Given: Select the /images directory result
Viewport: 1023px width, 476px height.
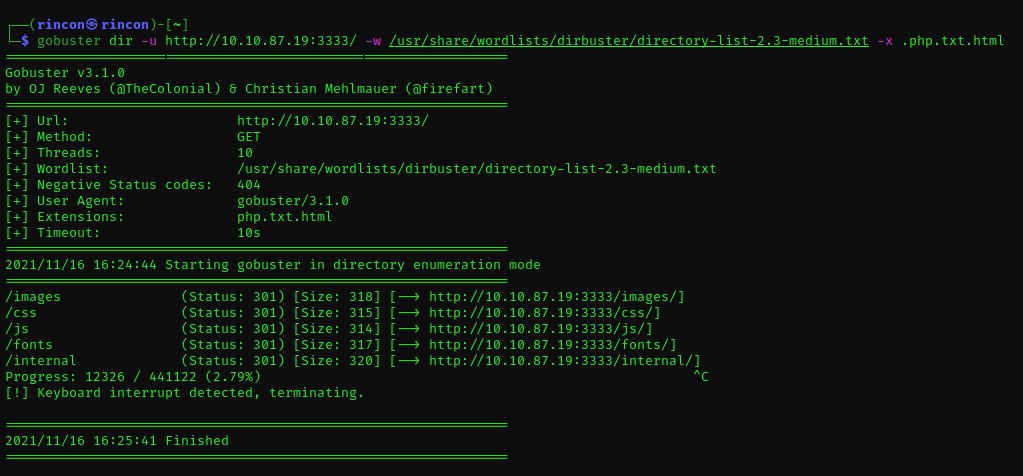Looking at the screenshot, I should pyautogui.click(x=33, y=297).
